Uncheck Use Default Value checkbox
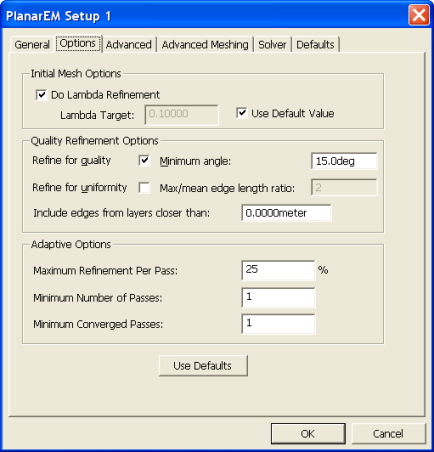Image resolution: width=434 pixels, height=452 pixels. [x=242, y=113]
